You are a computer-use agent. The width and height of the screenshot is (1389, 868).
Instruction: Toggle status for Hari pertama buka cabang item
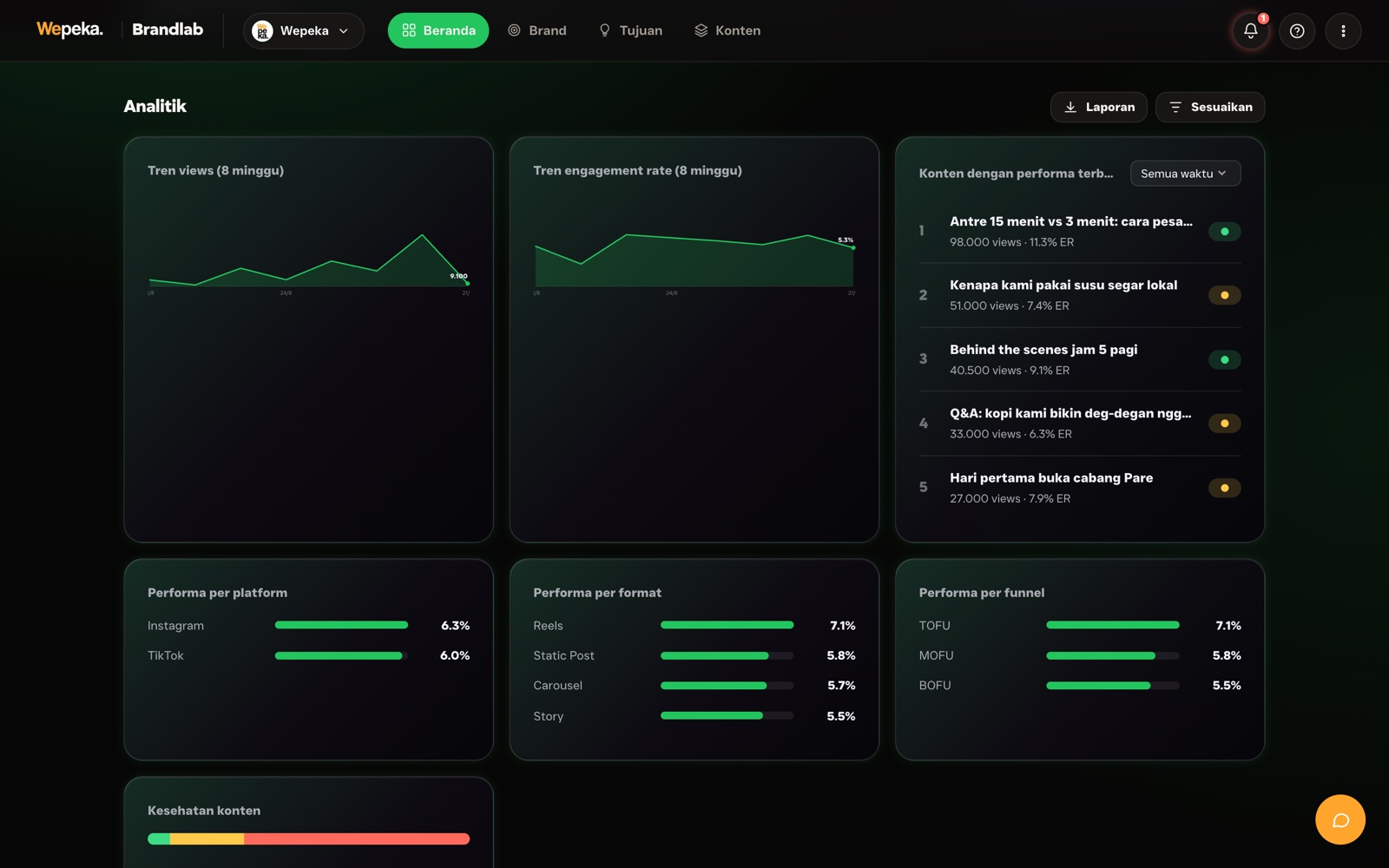coord(1224,488)
